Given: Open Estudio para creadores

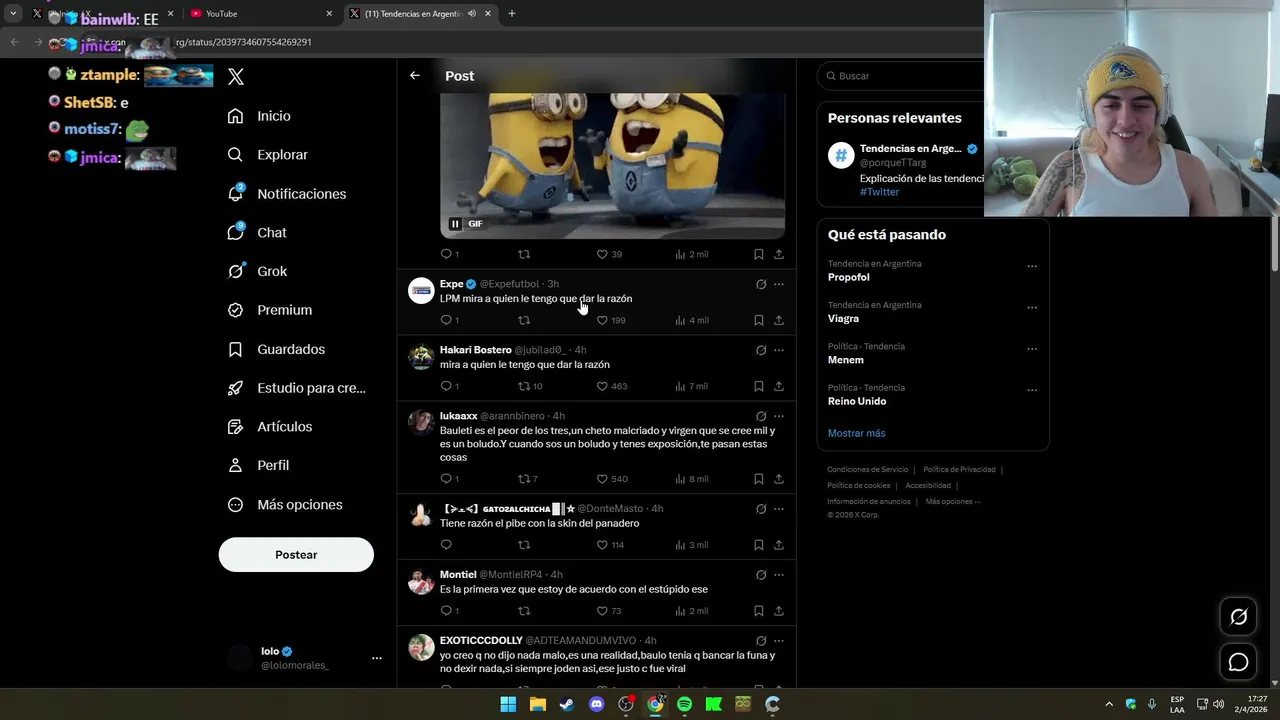Looking at the screenshot, I should coord(296,388).
